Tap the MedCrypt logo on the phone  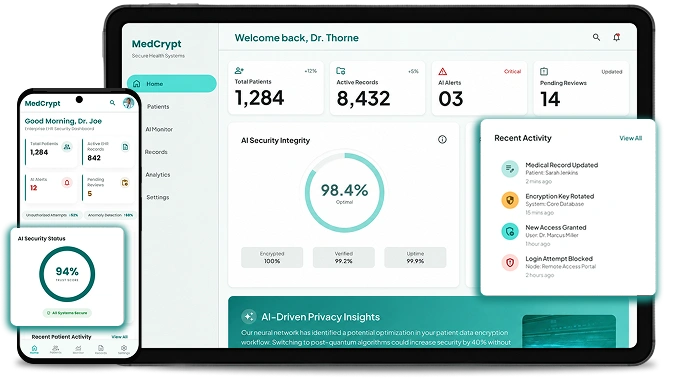pyautogui.click(x=42, y=103)
